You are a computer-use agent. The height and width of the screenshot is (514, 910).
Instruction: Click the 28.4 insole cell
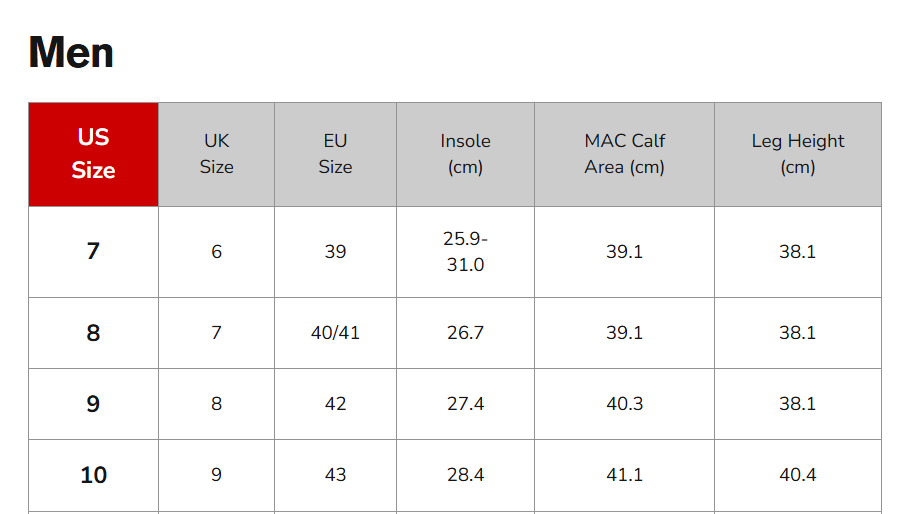(465, 475)
